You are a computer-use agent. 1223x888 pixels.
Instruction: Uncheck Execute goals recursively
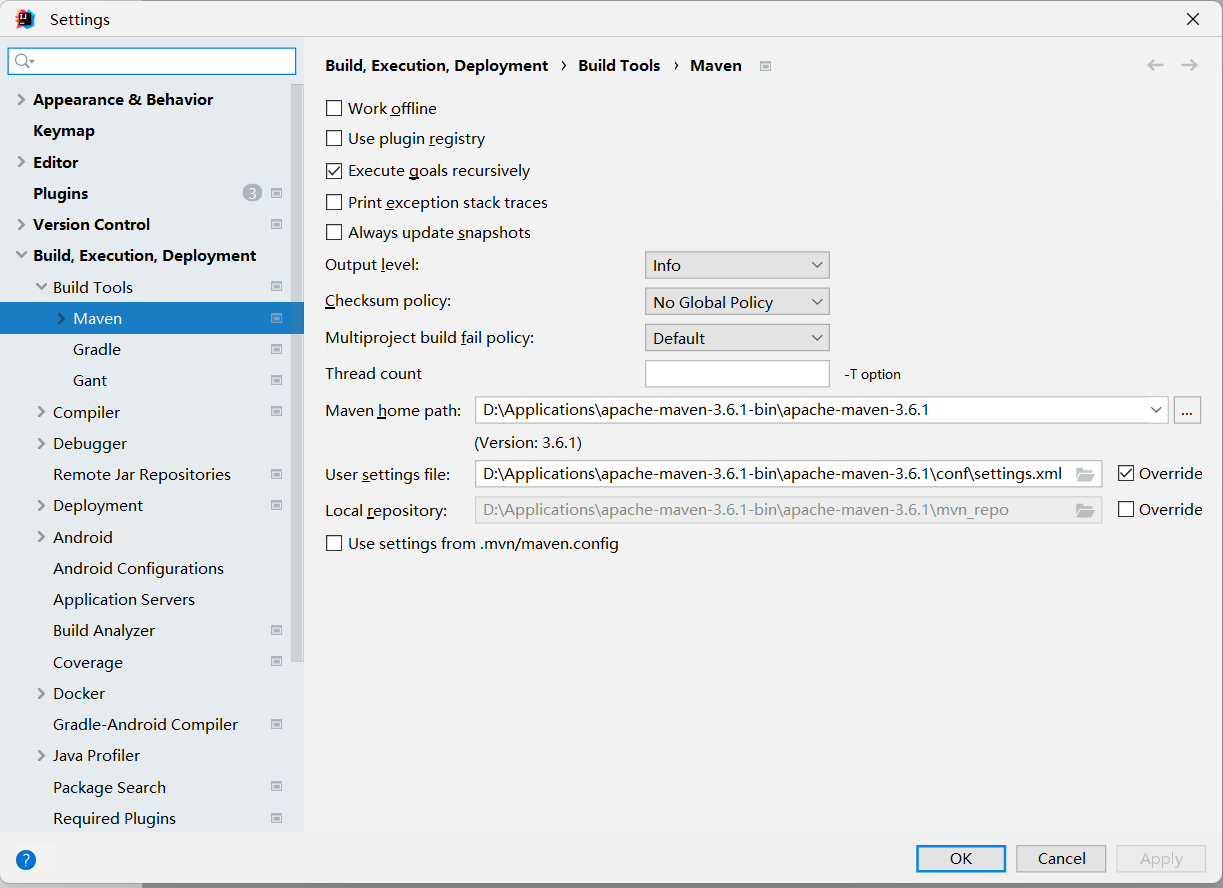click(334, 171)
